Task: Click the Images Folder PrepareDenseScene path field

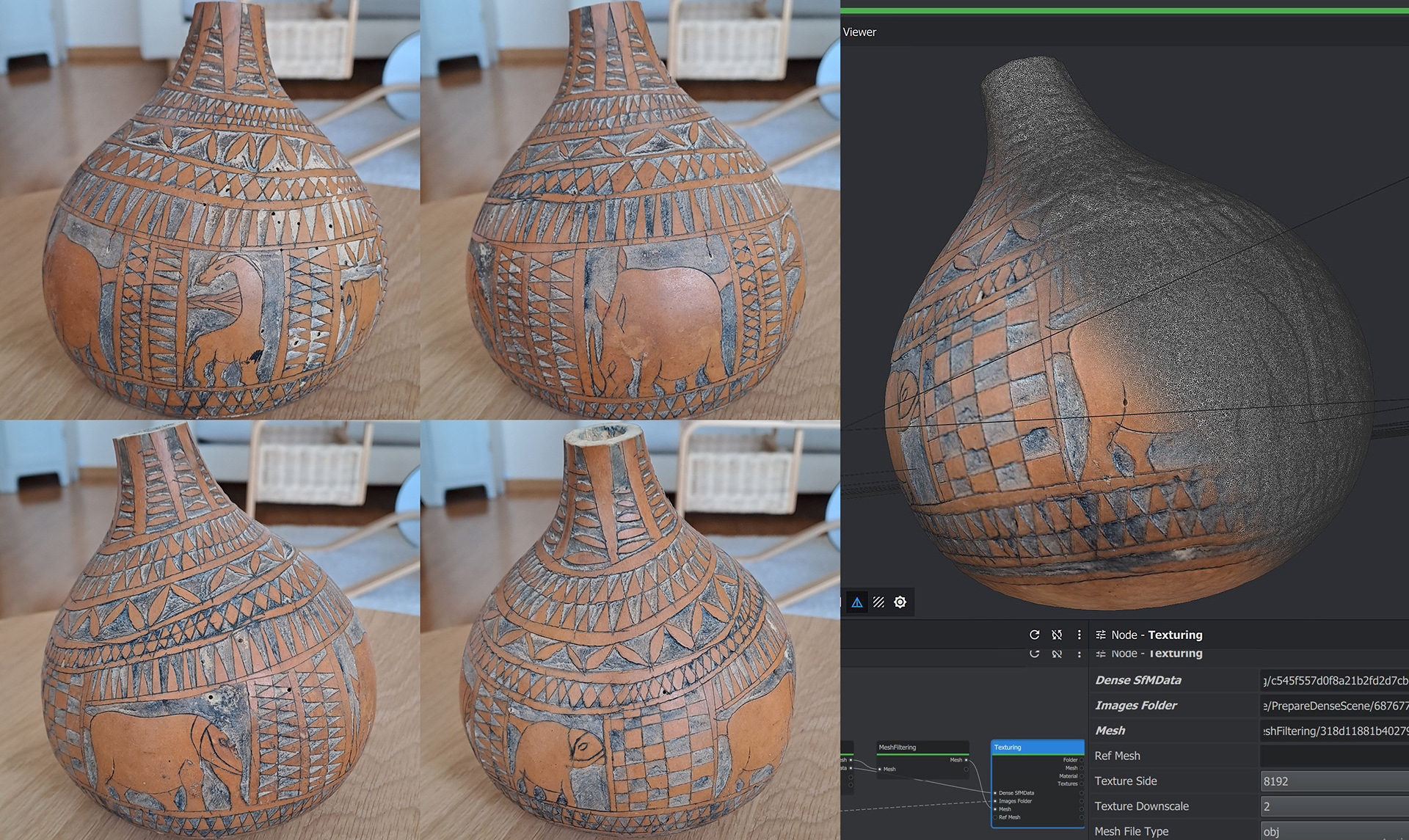Action: point(1334,706)
